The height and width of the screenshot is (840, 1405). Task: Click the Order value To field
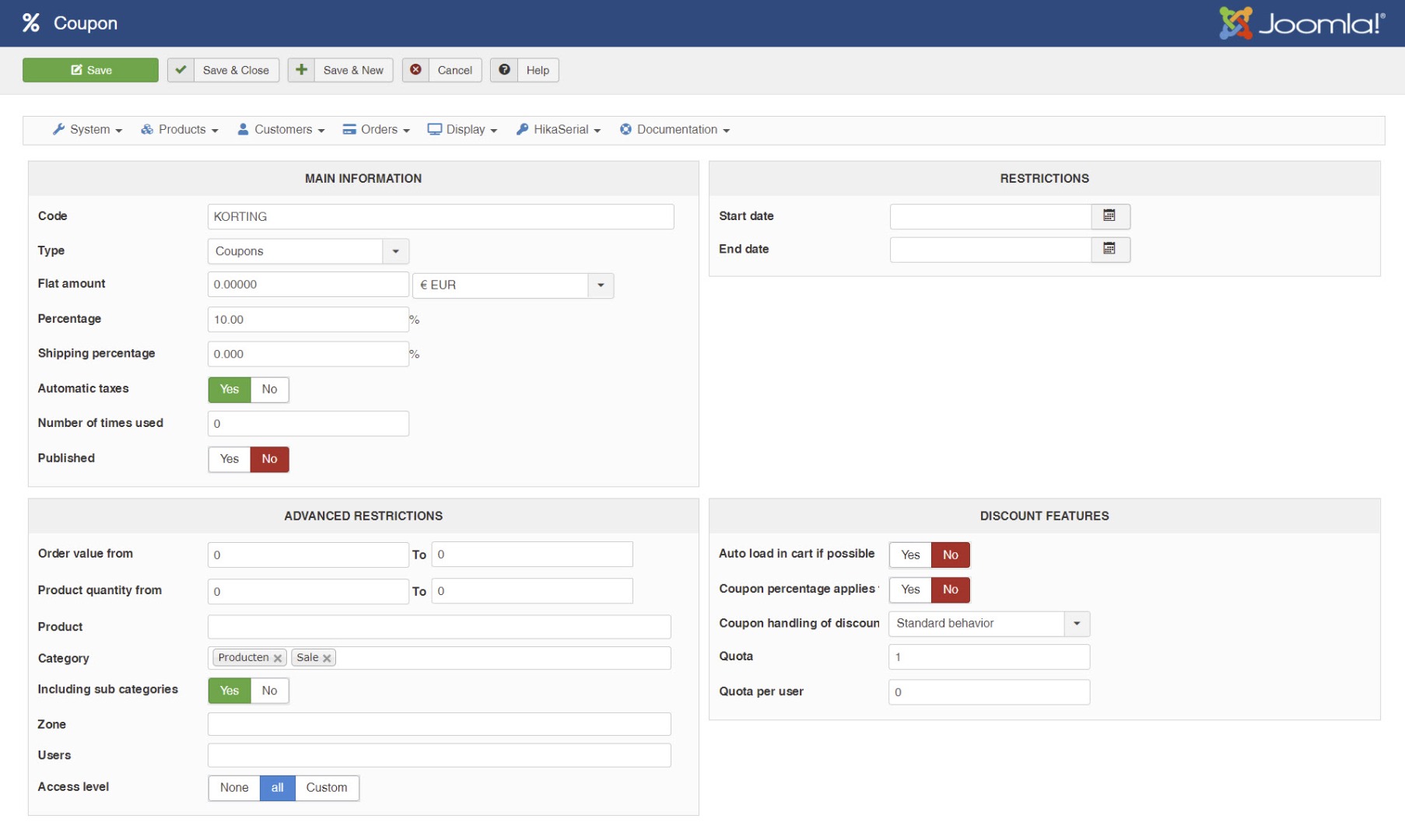(x=532, y=555)
